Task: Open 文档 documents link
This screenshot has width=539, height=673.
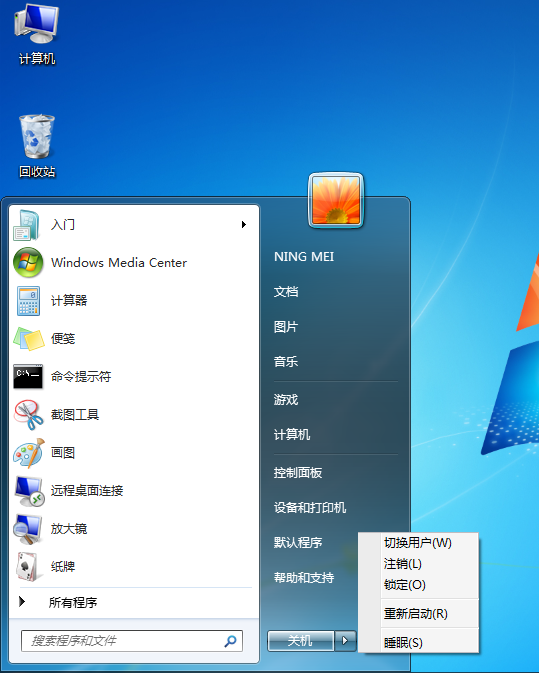Action: (286, 292)
